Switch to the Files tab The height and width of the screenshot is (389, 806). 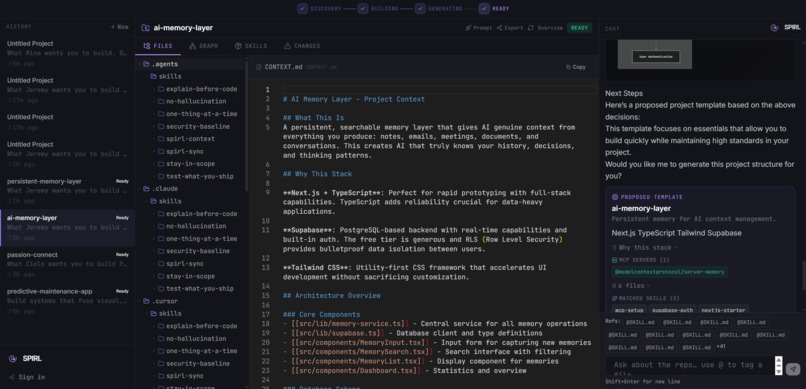coord(158,46)
